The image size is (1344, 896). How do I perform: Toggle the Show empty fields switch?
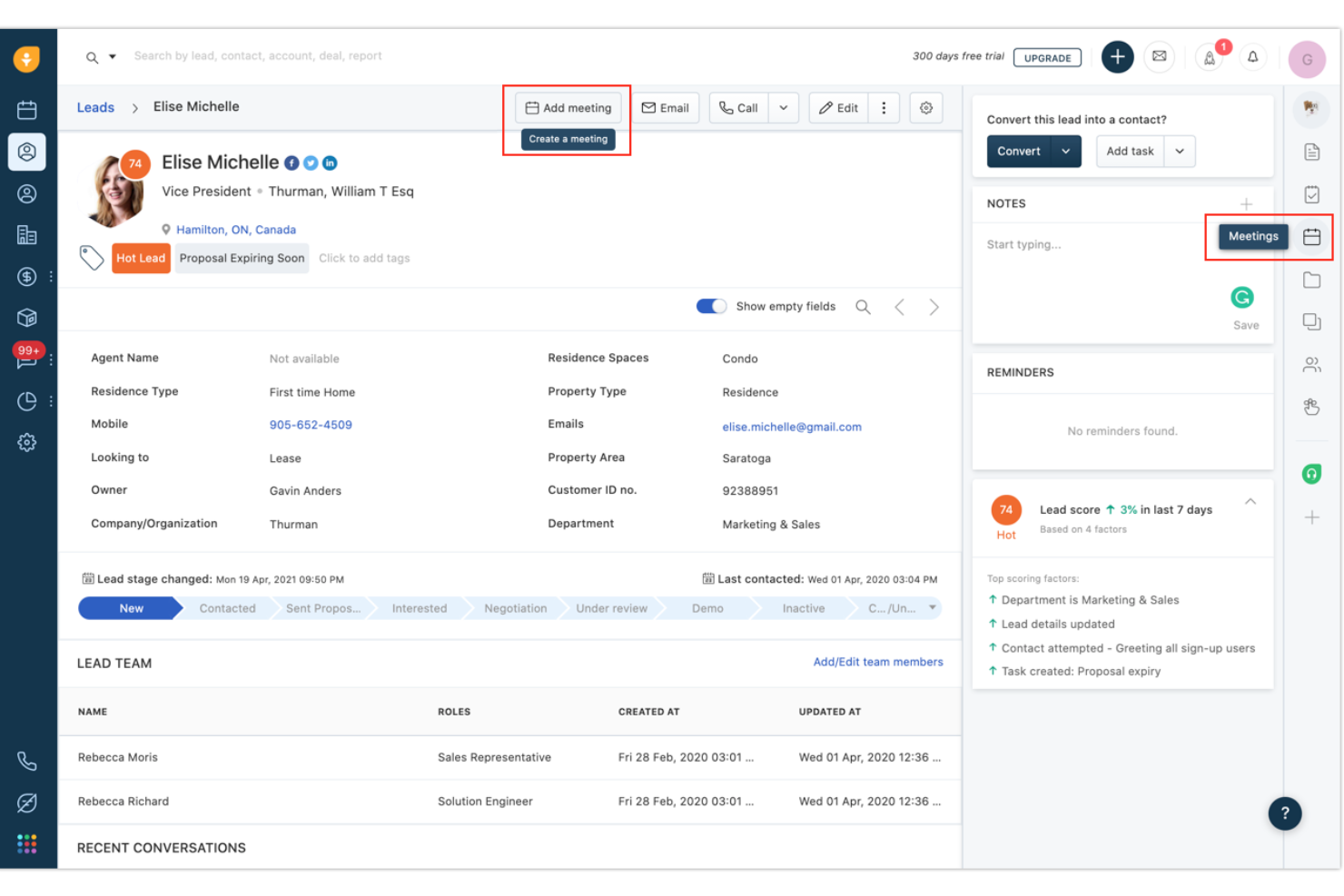[x=712, y=306]
